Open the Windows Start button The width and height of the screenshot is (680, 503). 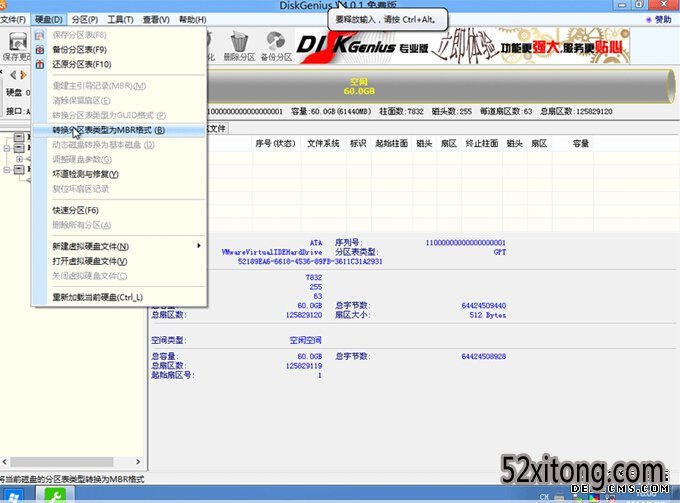tap(13, 495)
